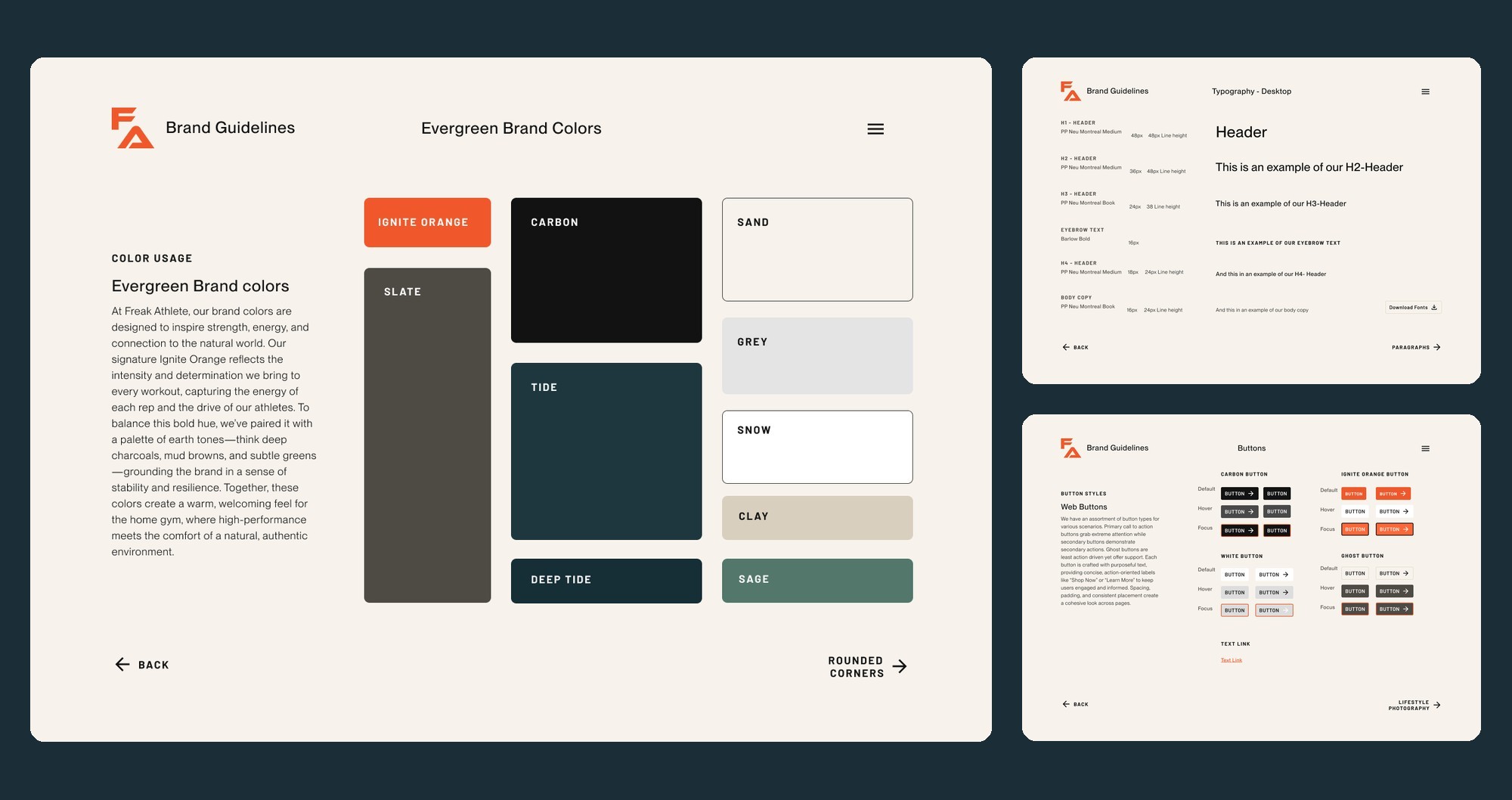Screen dimensions: 1512x800
Task: Select the Sand color swatch
Action: click(x=817, y=250)
